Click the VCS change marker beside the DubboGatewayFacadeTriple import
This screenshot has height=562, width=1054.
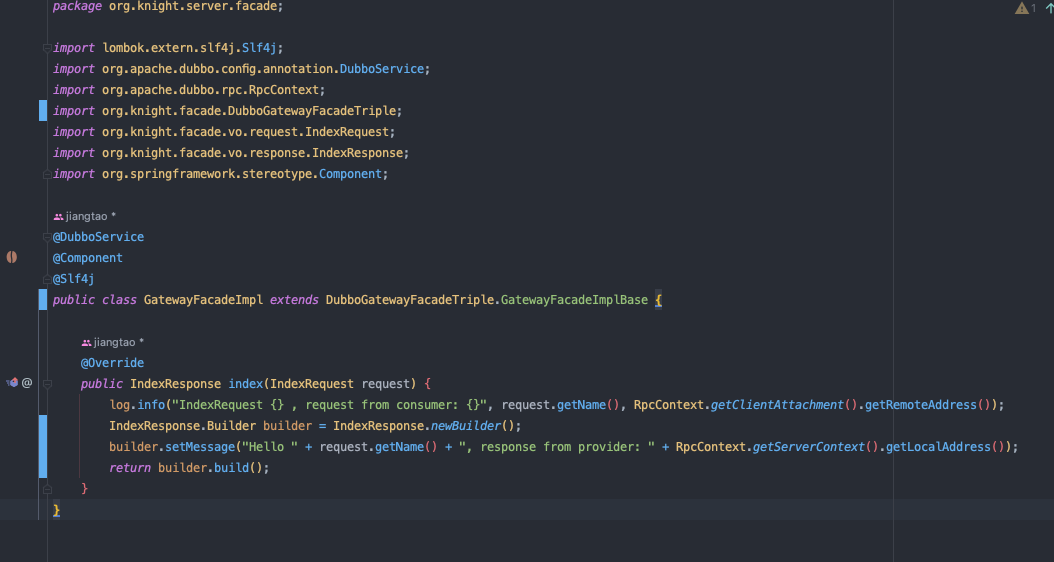(43, 110)
